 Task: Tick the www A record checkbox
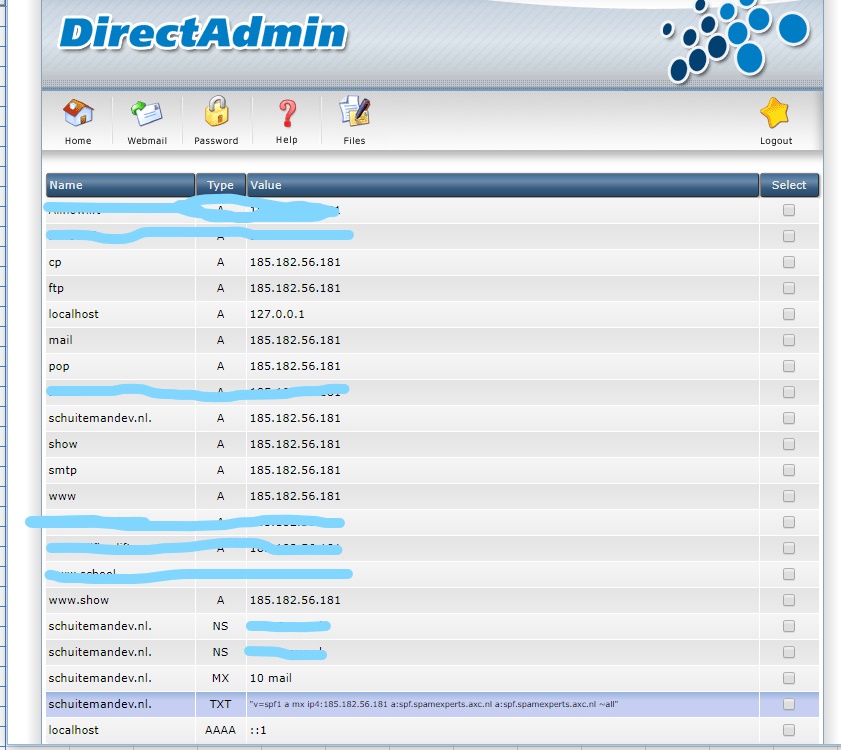[788, 496]
